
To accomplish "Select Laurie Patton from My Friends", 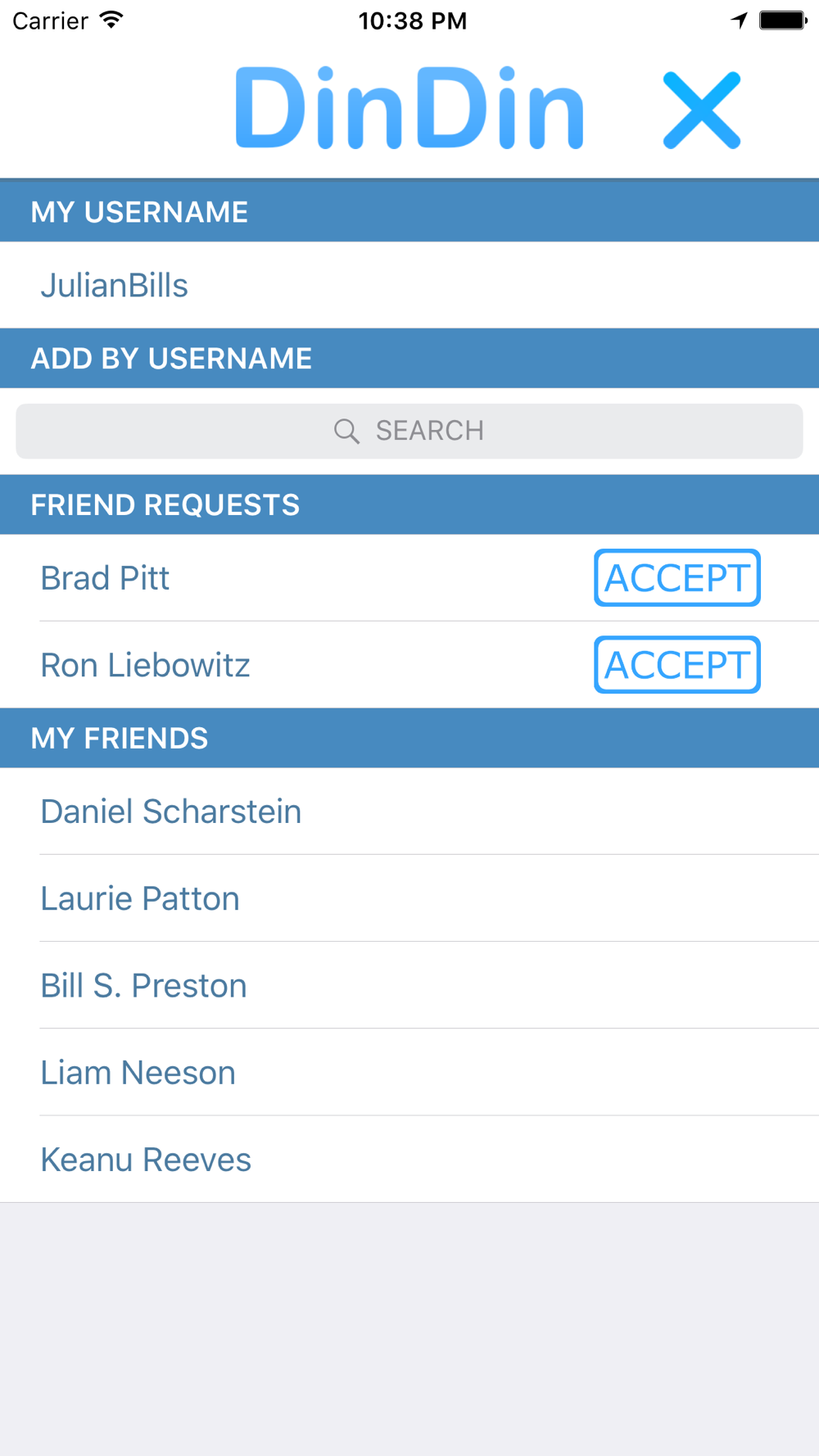I will (x=409, y=898).
